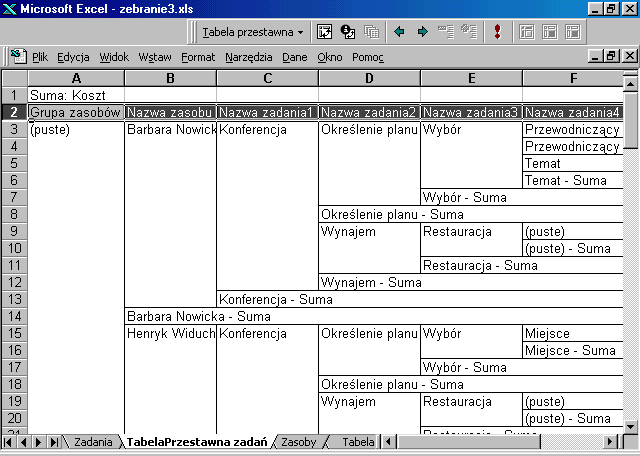Click the Ungroup left-arrow icon
Viewport: 640px width, 456px height.
coord(399,32)
